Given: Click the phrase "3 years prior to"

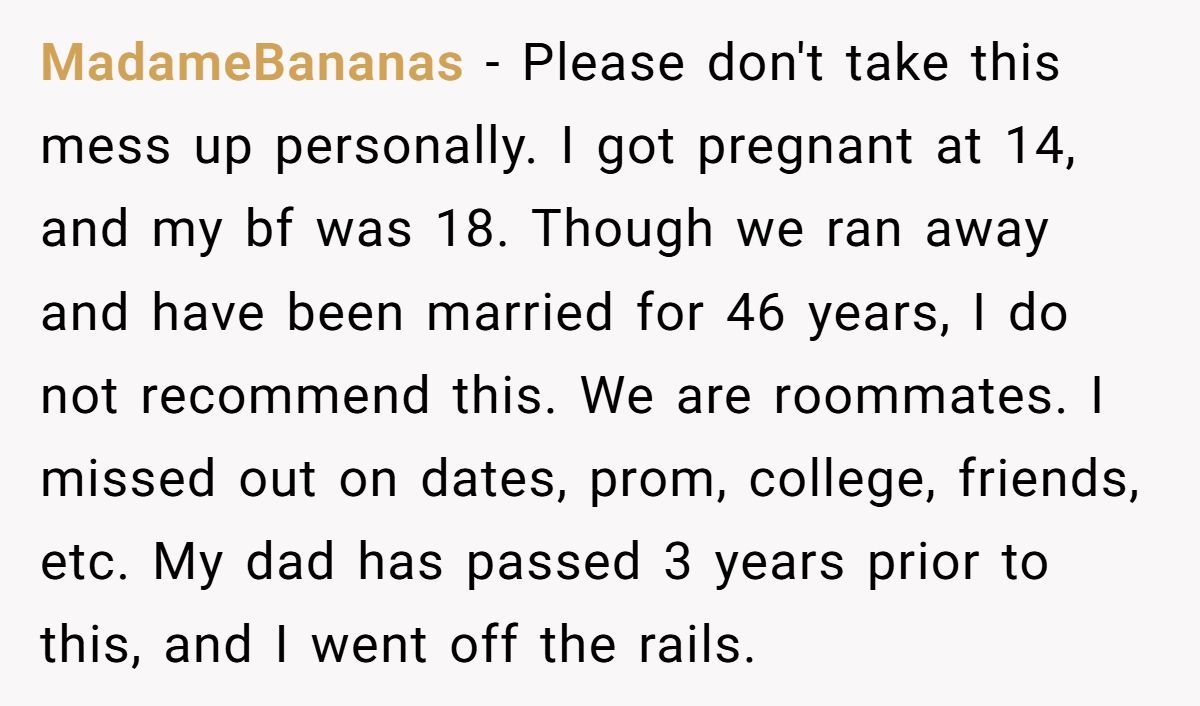Looking at the screenshot, I should [855, 563].
